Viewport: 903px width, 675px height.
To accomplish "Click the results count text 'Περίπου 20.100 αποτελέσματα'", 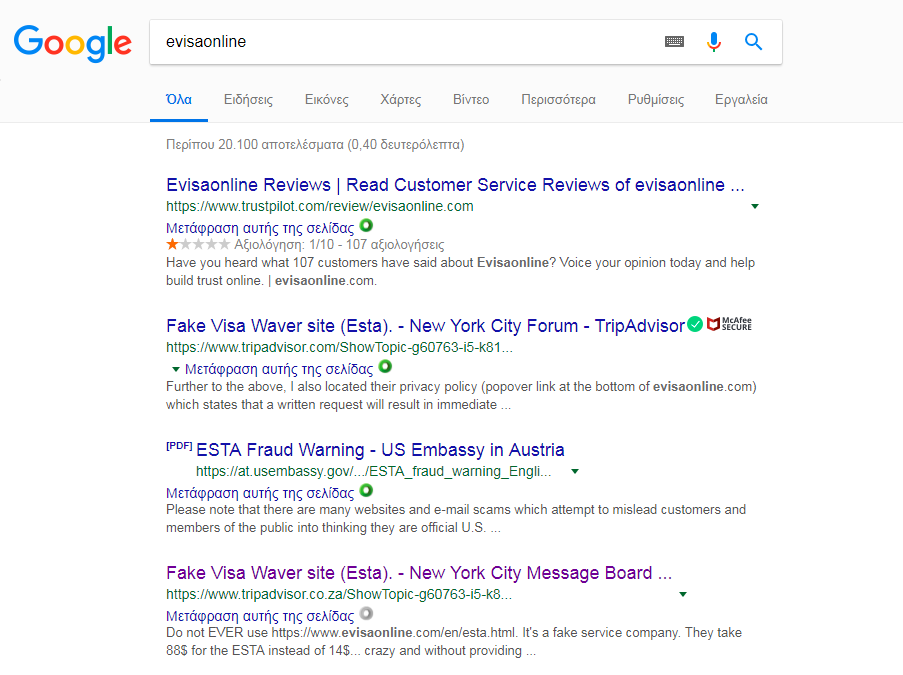I will 255,145.
